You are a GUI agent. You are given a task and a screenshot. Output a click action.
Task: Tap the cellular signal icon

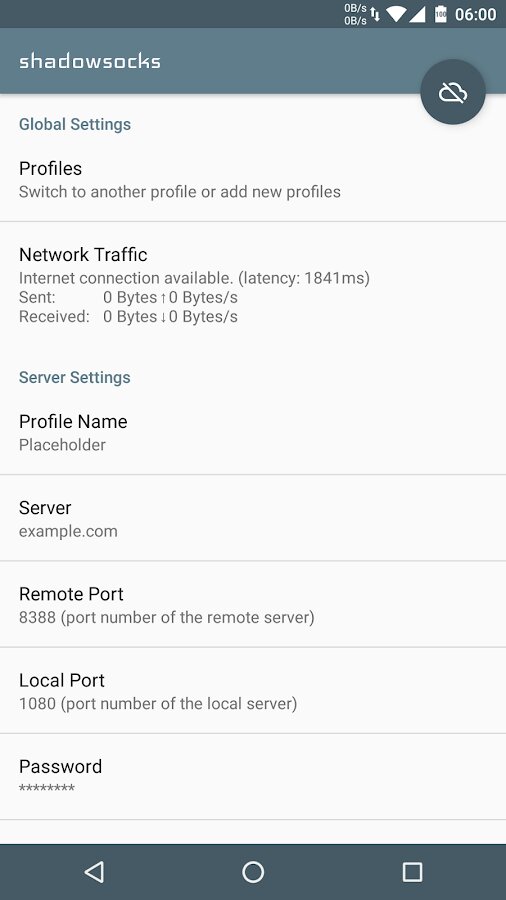pos(417,14)
